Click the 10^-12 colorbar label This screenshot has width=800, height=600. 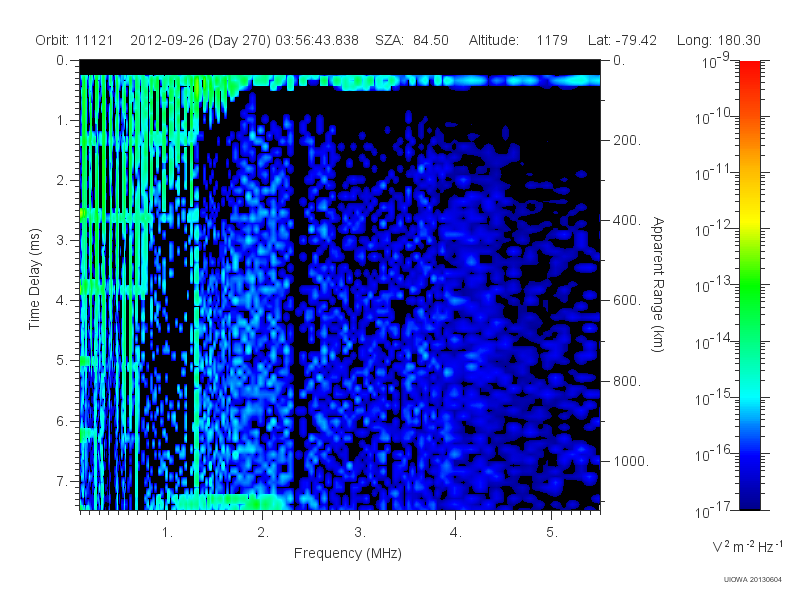[x=713, y=230]
